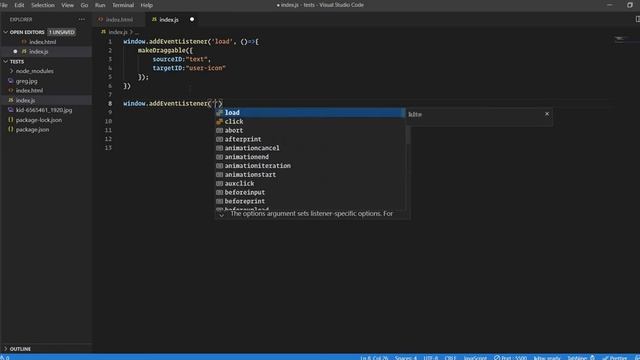Click the Ln 8, Col 26 status item
This screenshot has height=360, width=640.
click(x=374, y=358)
